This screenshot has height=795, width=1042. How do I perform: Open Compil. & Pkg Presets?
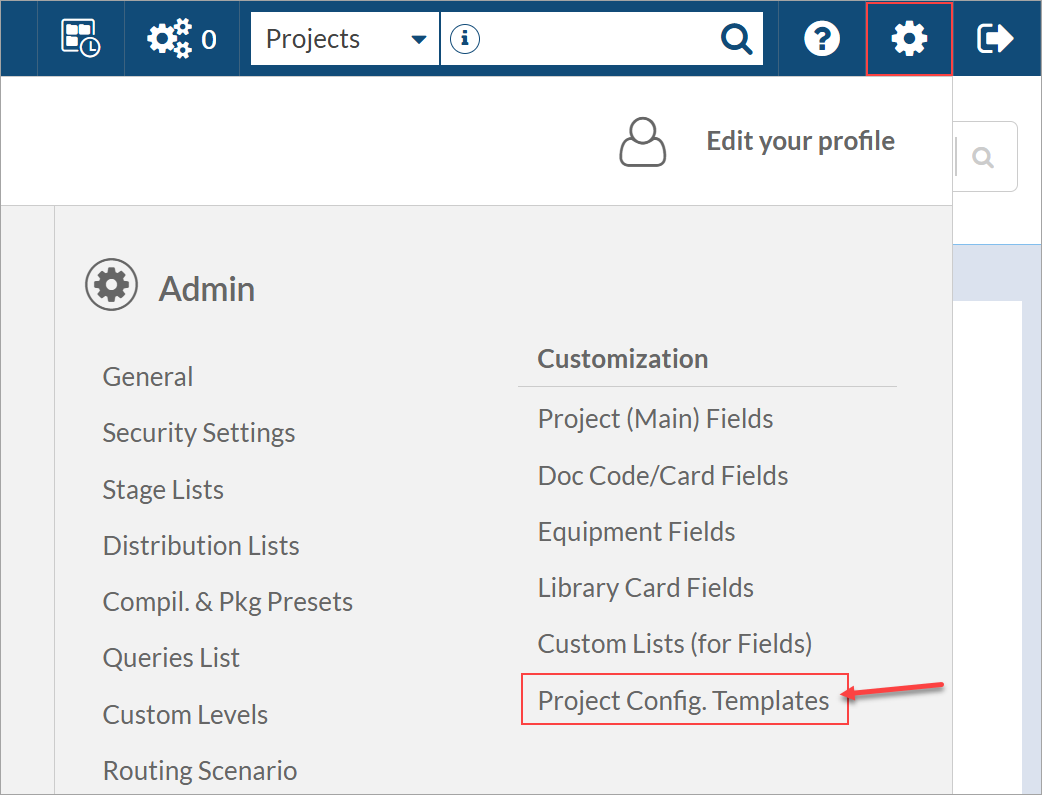coord(228,602)
